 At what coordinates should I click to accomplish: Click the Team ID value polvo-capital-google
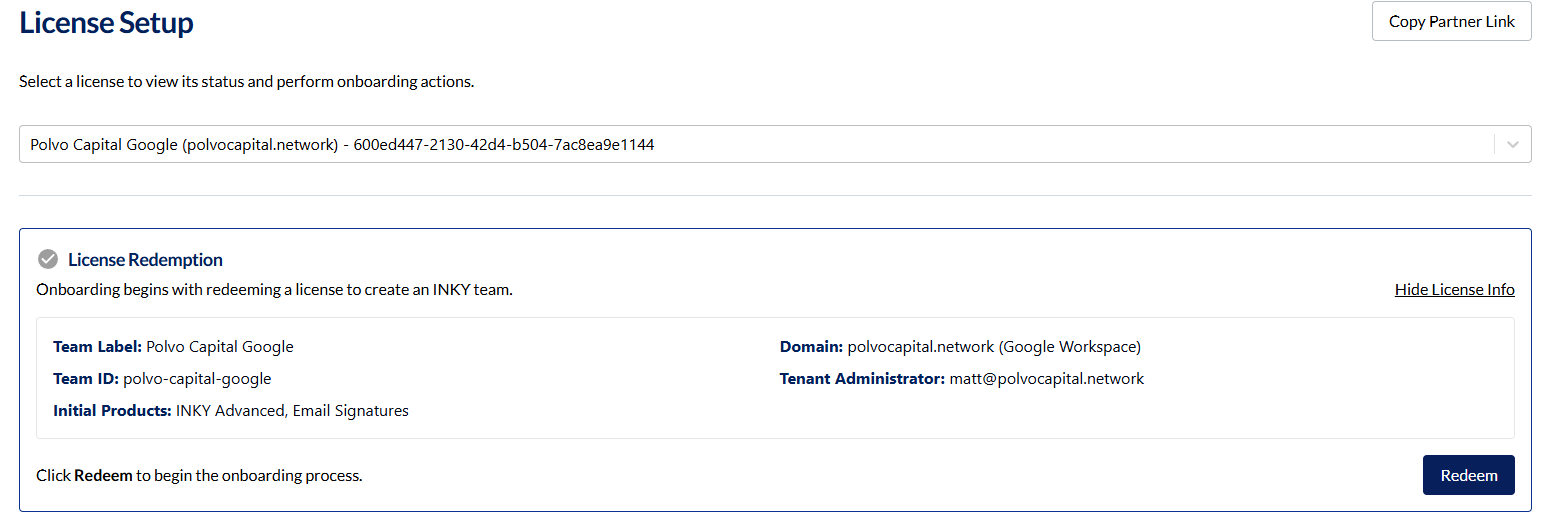click(x=197, y=379)
